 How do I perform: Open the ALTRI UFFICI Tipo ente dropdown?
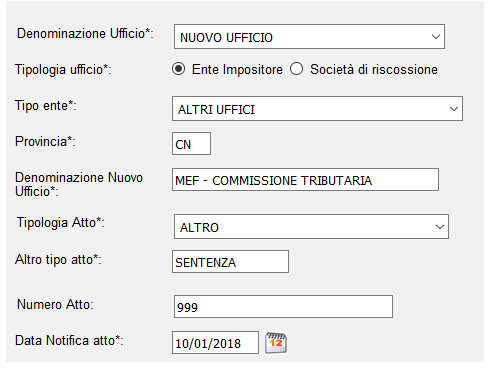(x=317, y=109)
